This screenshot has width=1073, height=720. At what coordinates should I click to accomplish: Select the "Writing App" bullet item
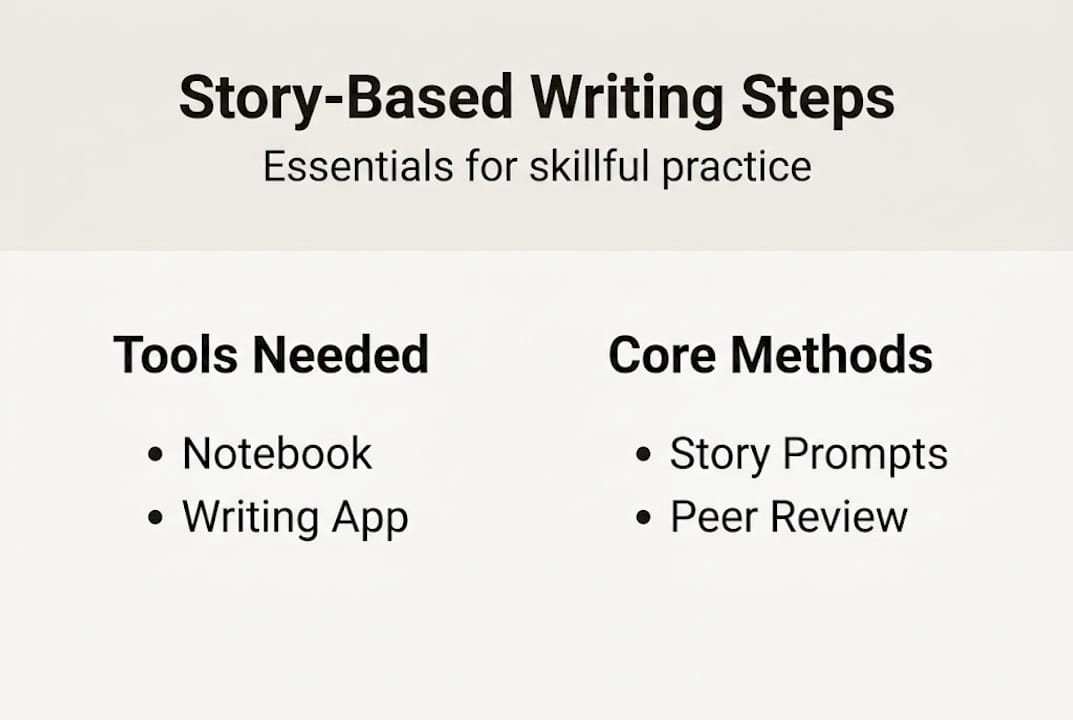(295, 518)
